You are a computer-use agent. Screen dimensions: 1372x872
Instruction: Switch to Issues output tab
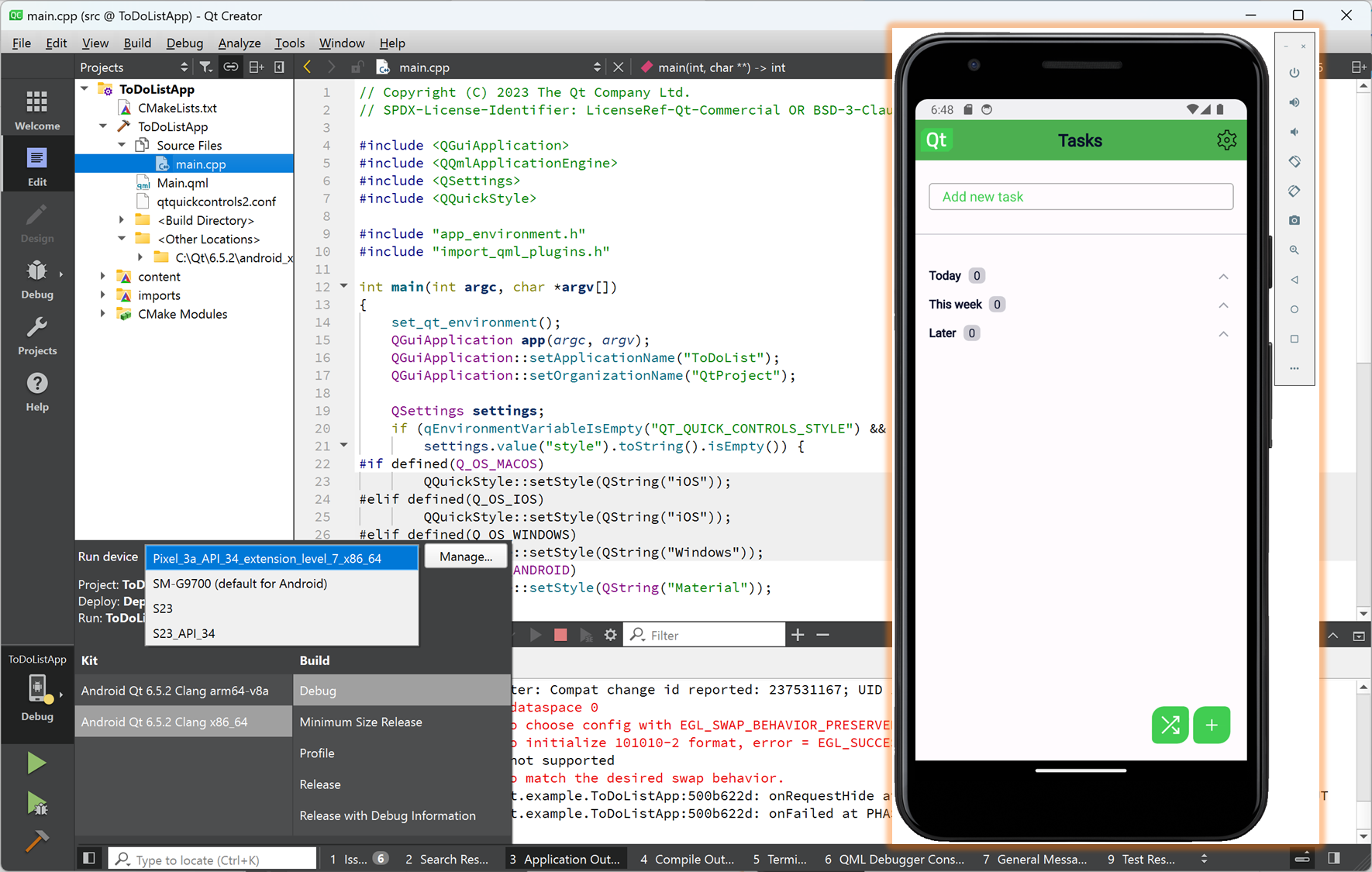pyautogui.click(x=358, y=859)
